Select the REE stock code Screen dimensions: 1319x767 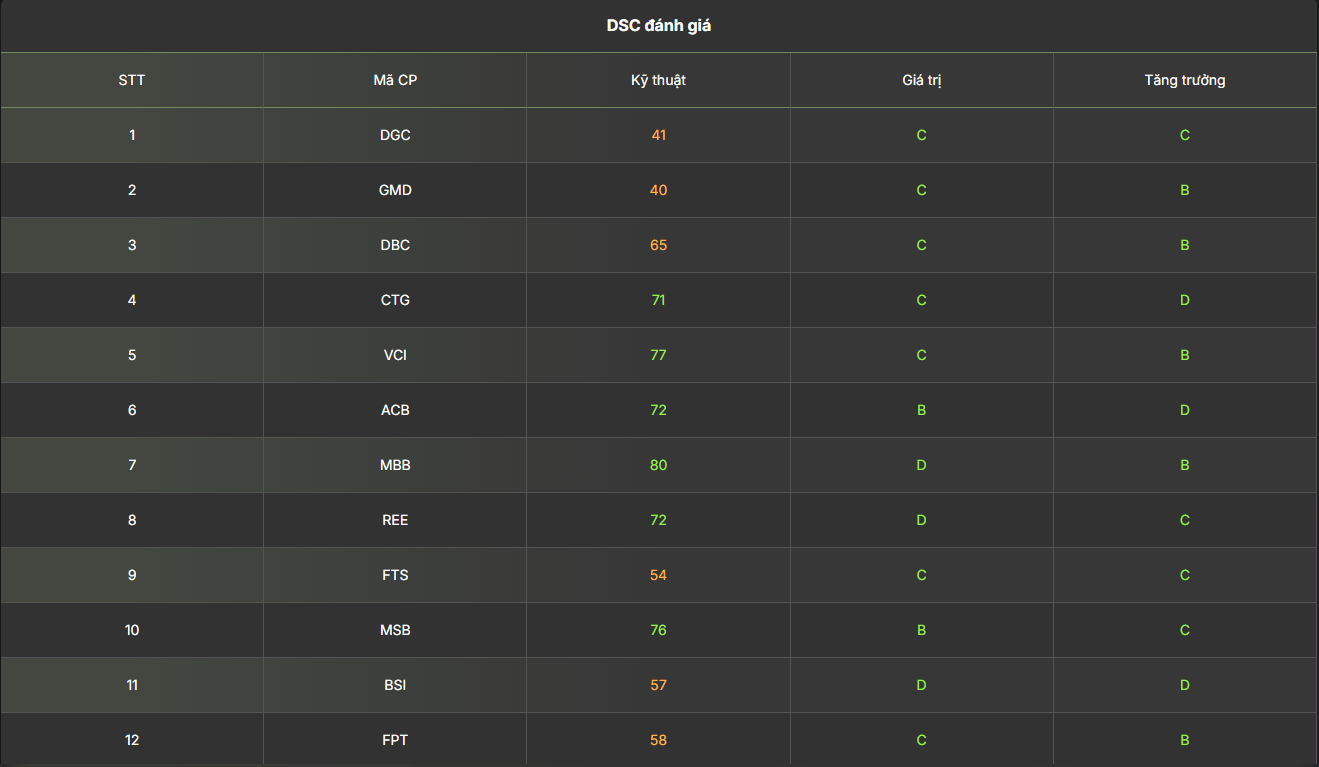395,520
